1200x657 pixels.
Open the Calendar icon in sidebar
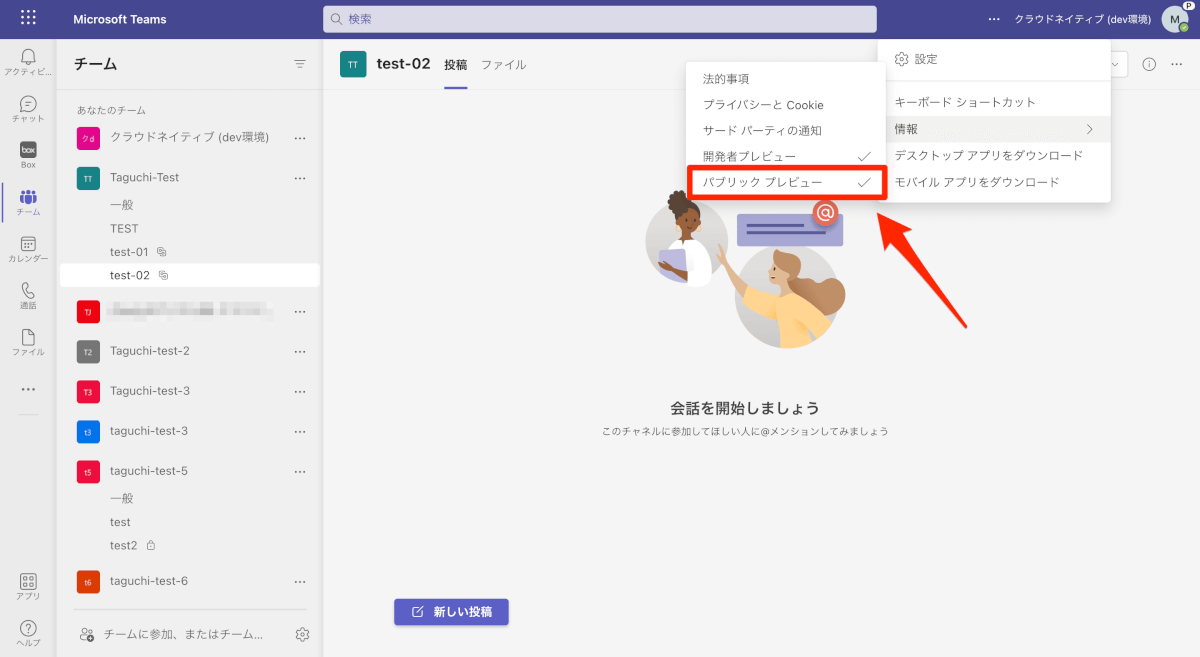(x=28, y=249)
